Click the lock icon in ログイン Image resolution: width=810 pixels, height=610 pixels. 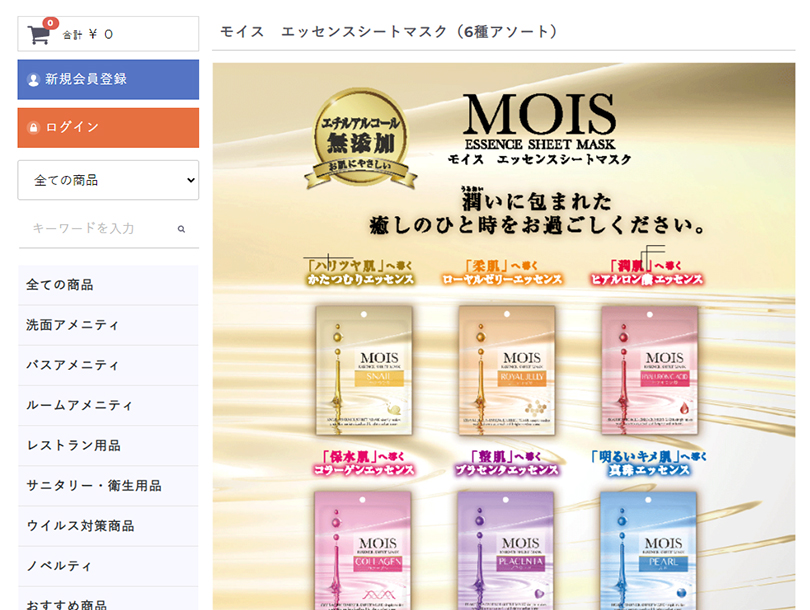click(34, 128)
